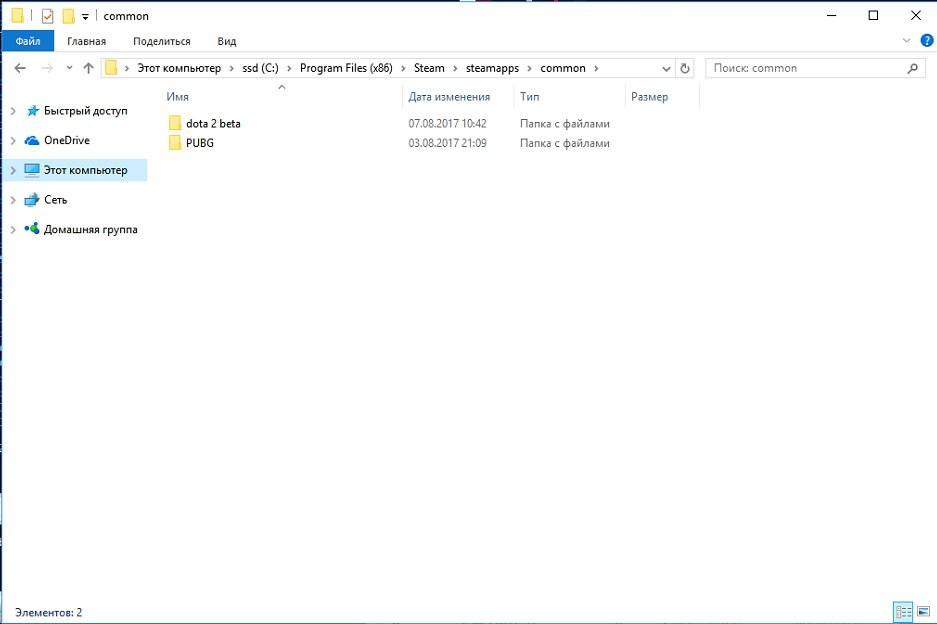The width and height of the screenshot is (937, 624).
Task: Click ssd (C:) in the address path
Action: 261,68
